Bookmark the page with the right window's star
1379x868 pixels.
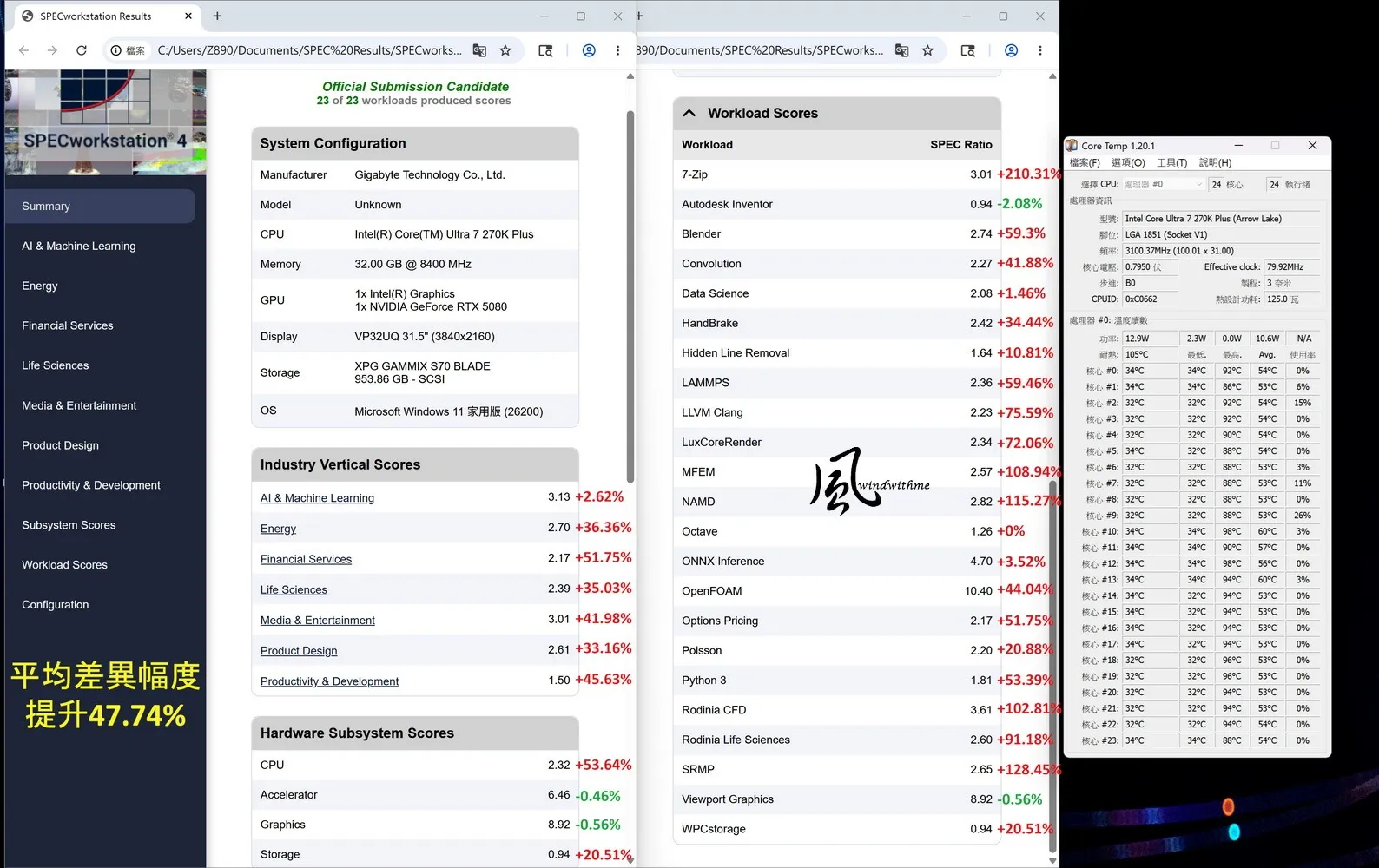click(927, 50)
